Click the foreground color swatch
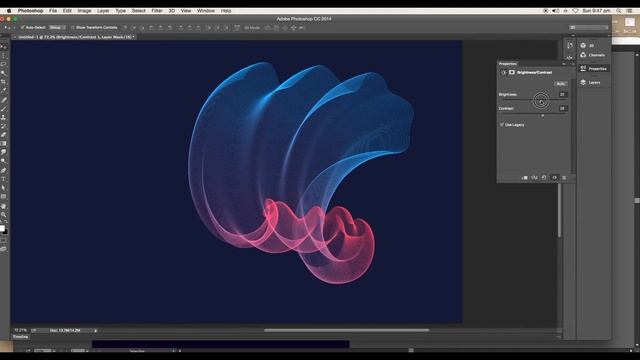Screen dimensions: 640x360 click(x=2, y=229)
